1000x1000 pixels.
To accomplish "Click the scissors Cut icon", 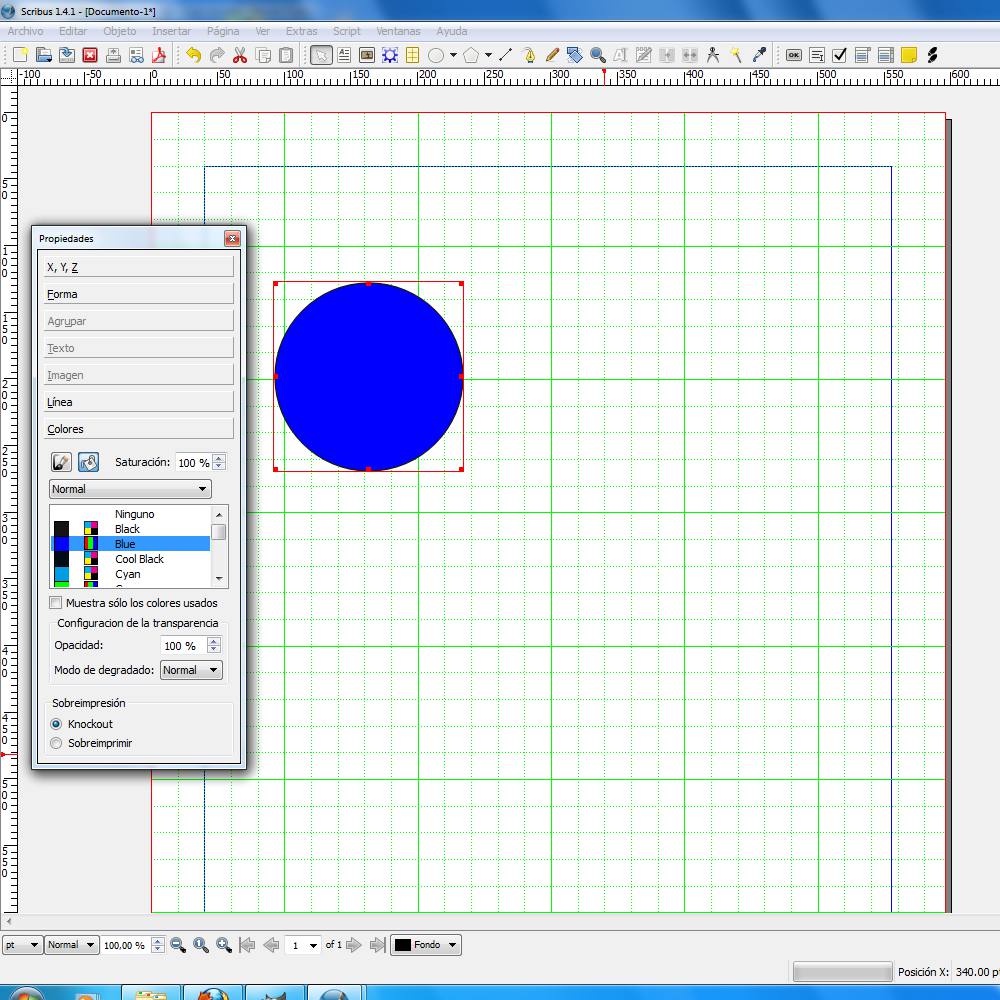I will pos(240,55).
